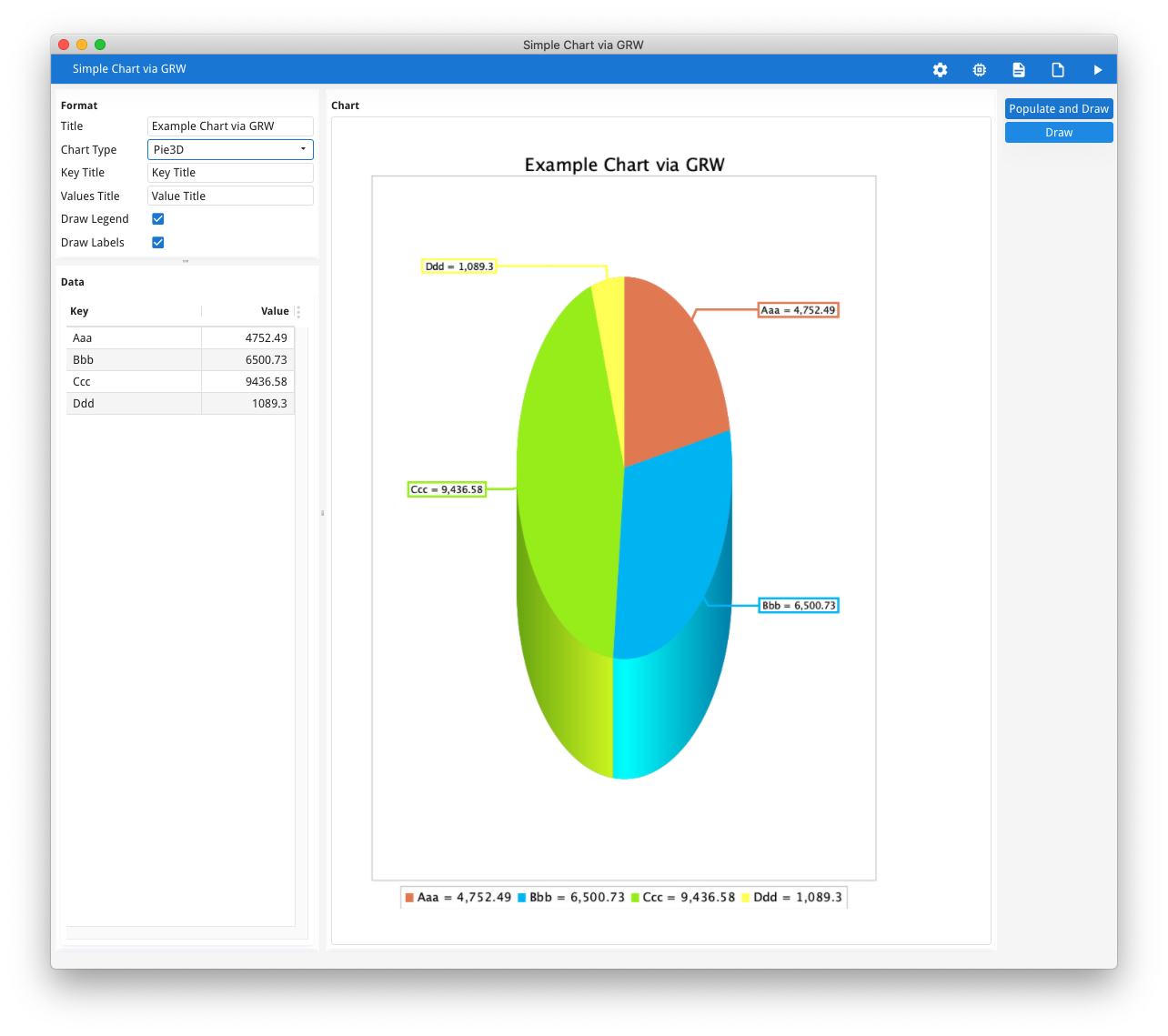Open the settings gear icon
This screenshot has height=1036, width=1168.
pyautogui.click(x=940, y=69)
